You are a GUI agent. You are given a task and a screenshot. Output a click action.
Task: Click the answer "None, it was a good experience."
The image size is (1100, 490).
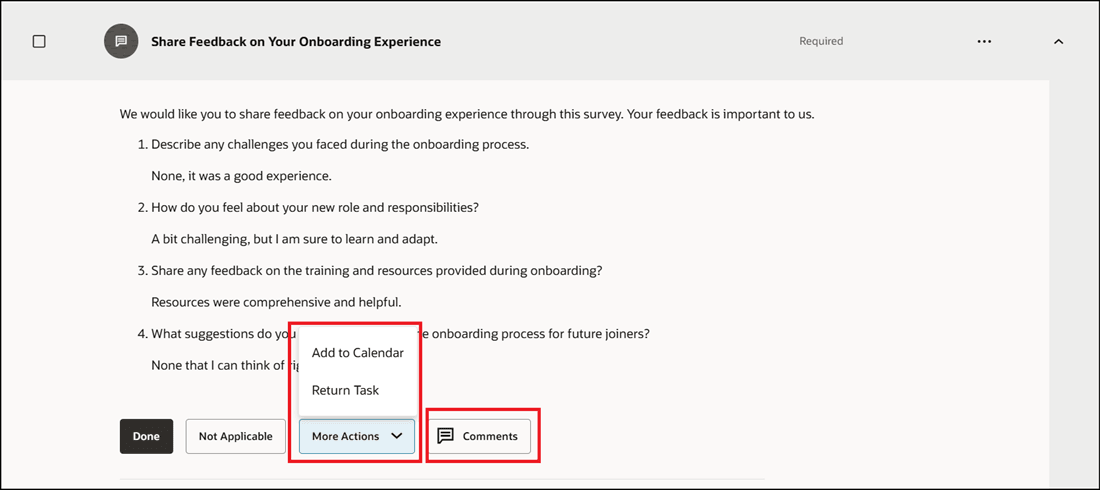[x=241, y=177]
